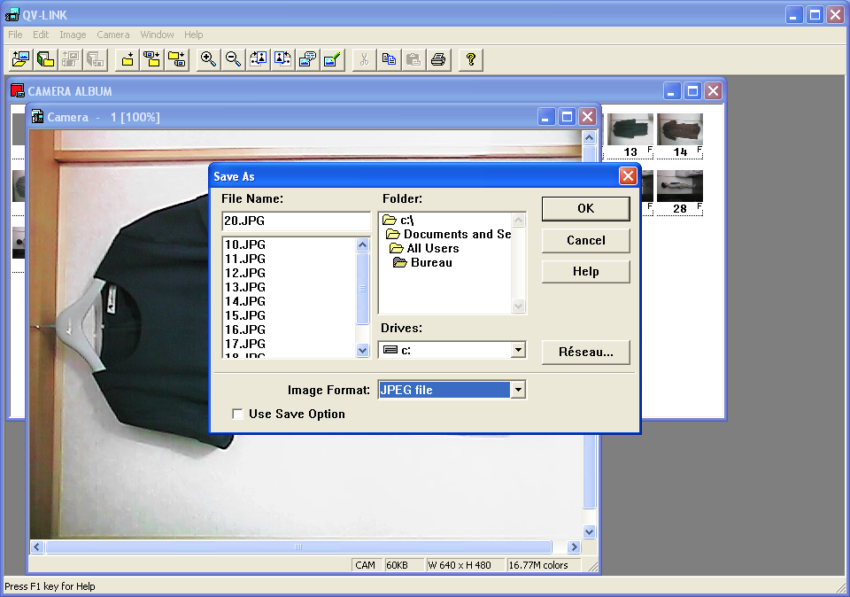This screenshot has height=597, width=850.
Task: Click the folder-to-camera transfer toolbar icon
Action: (x=177, y=59)
